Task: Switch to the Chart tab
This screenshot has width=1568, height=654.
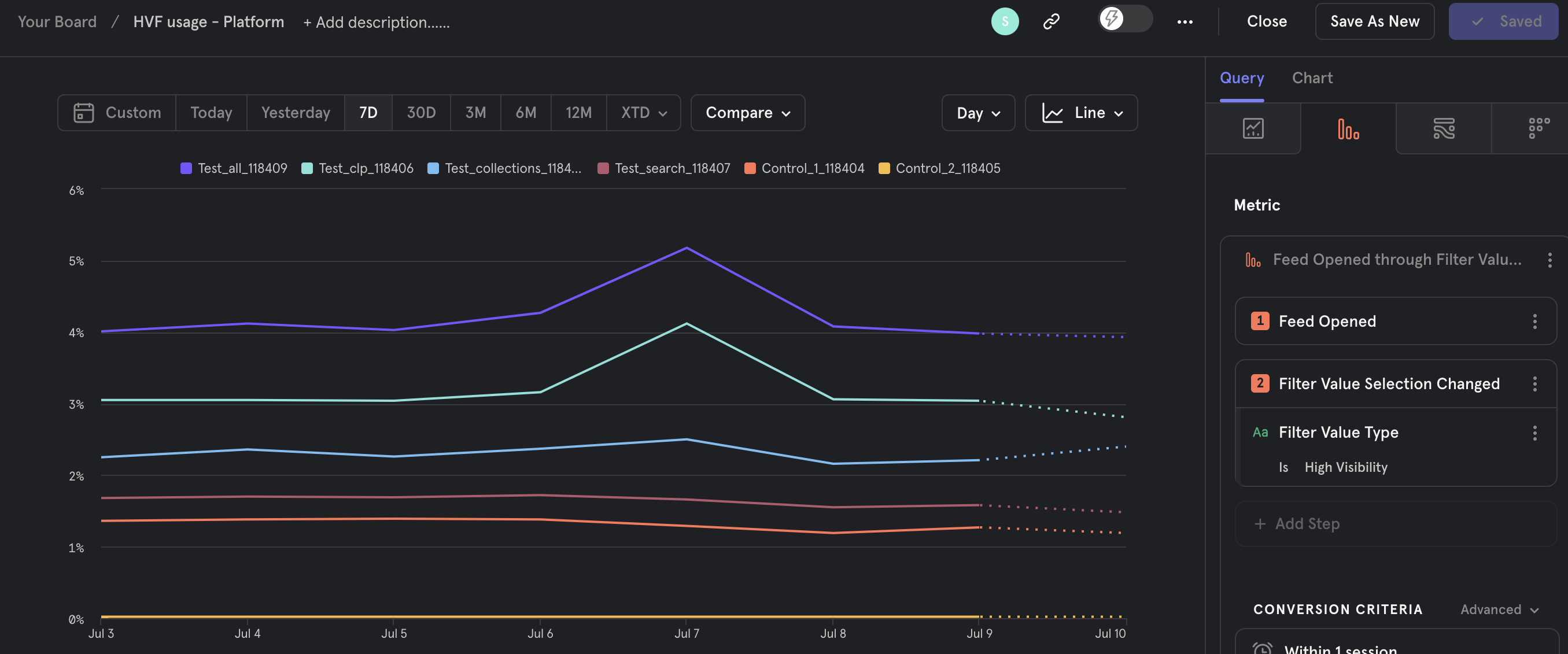Action: (1312, 78)
